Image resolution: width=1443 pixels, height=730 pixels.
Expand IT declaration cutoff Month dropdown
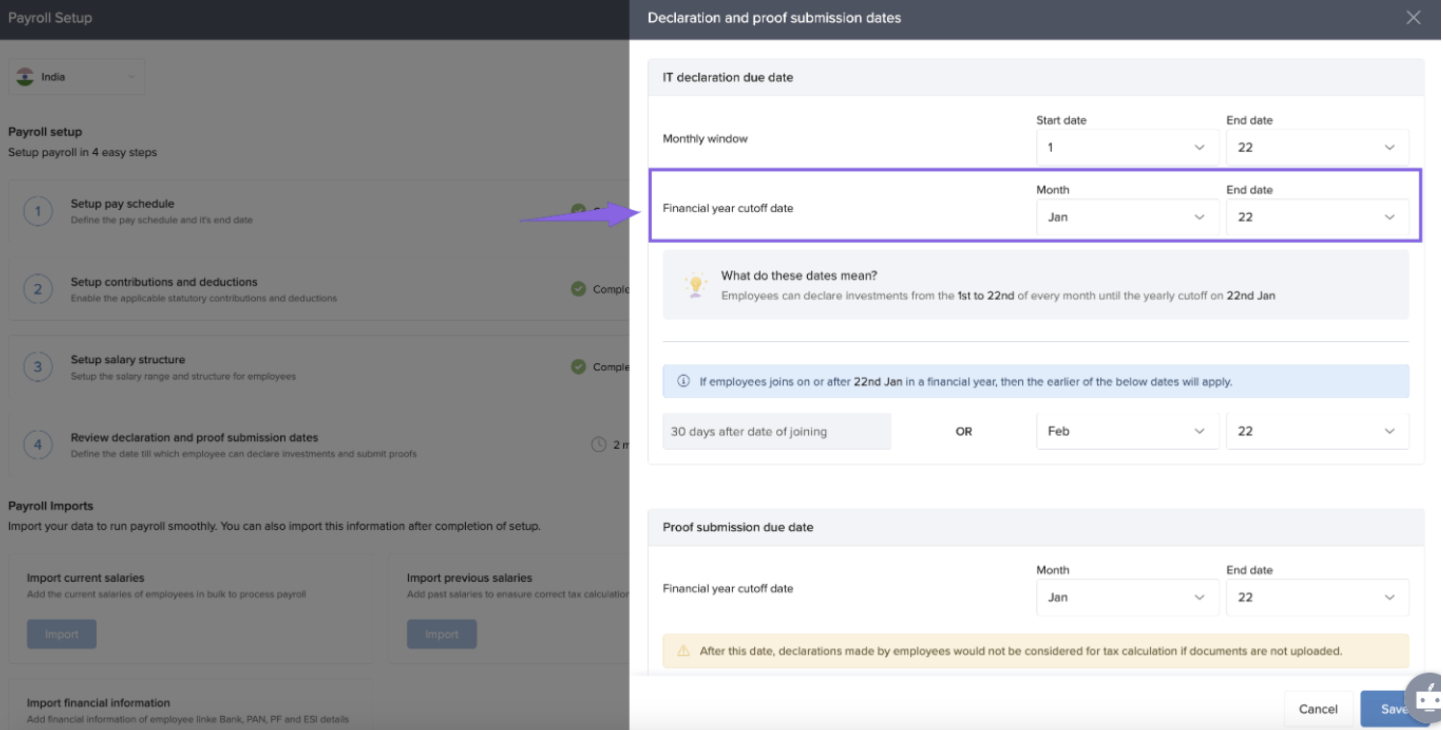[x=1127, y=217]
